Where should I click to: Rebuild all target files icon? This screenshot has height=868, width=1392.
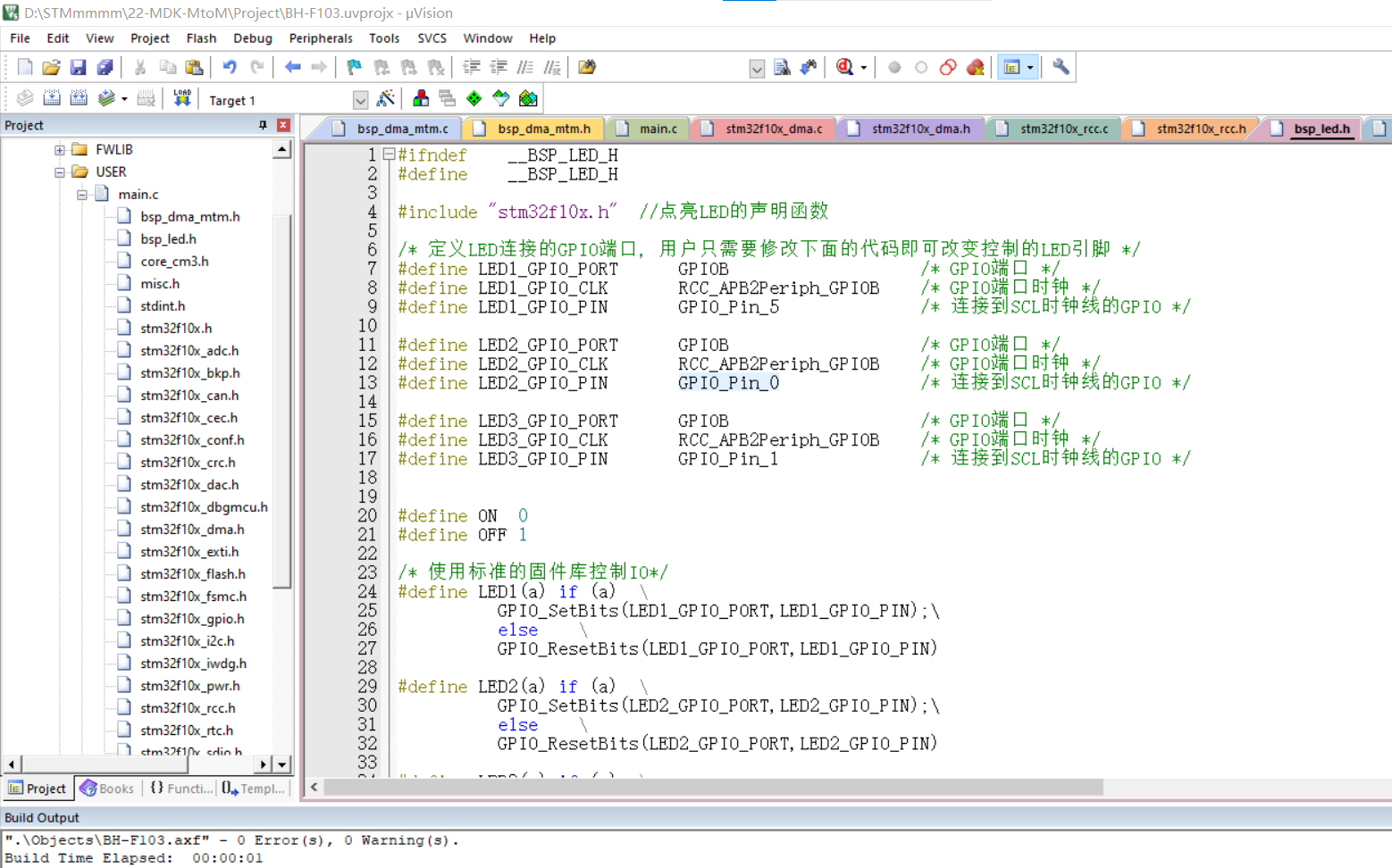tap(79, 98)
